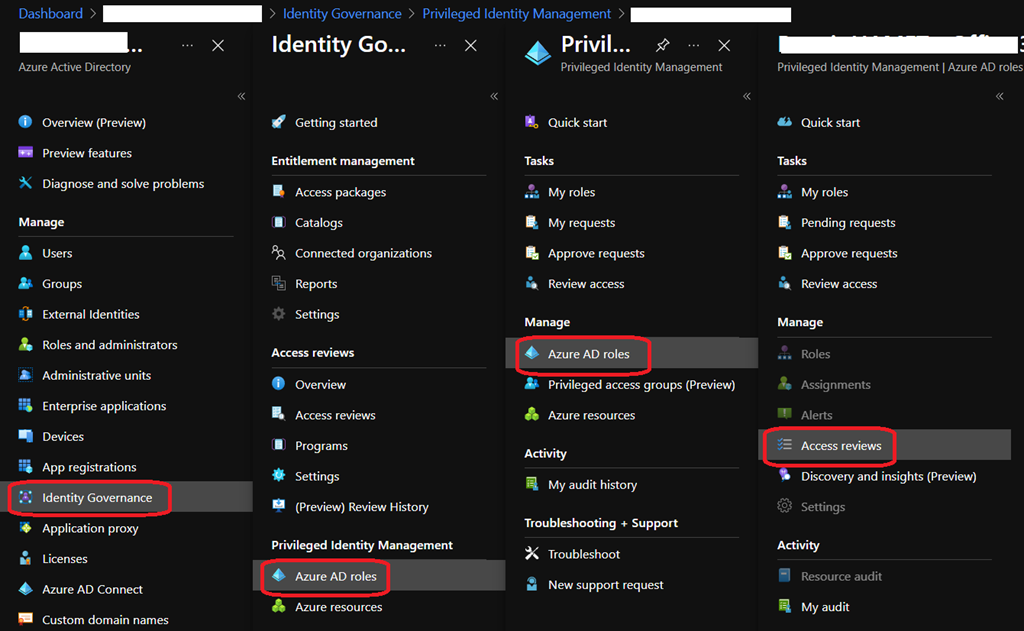Collapse the Privileged Identity Management menu pane

pos(747,96)
